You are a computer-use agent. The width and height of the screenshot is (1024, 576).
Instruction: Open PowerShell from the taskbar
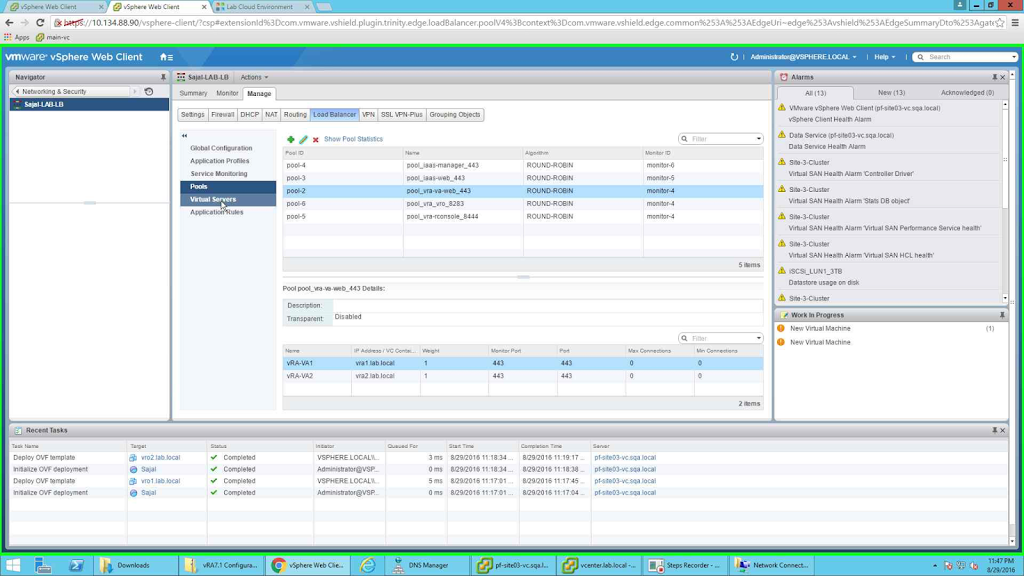point(76,565)
